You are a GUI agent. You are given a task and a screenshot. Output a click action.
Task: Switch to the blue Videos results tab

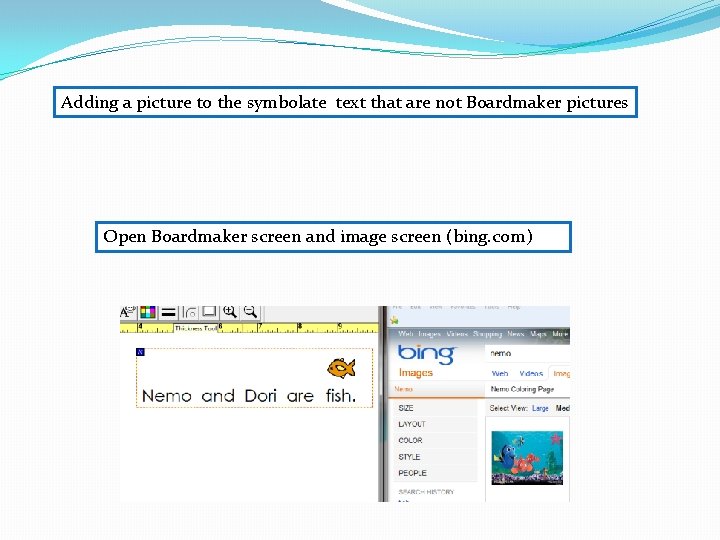pos(531,373)
